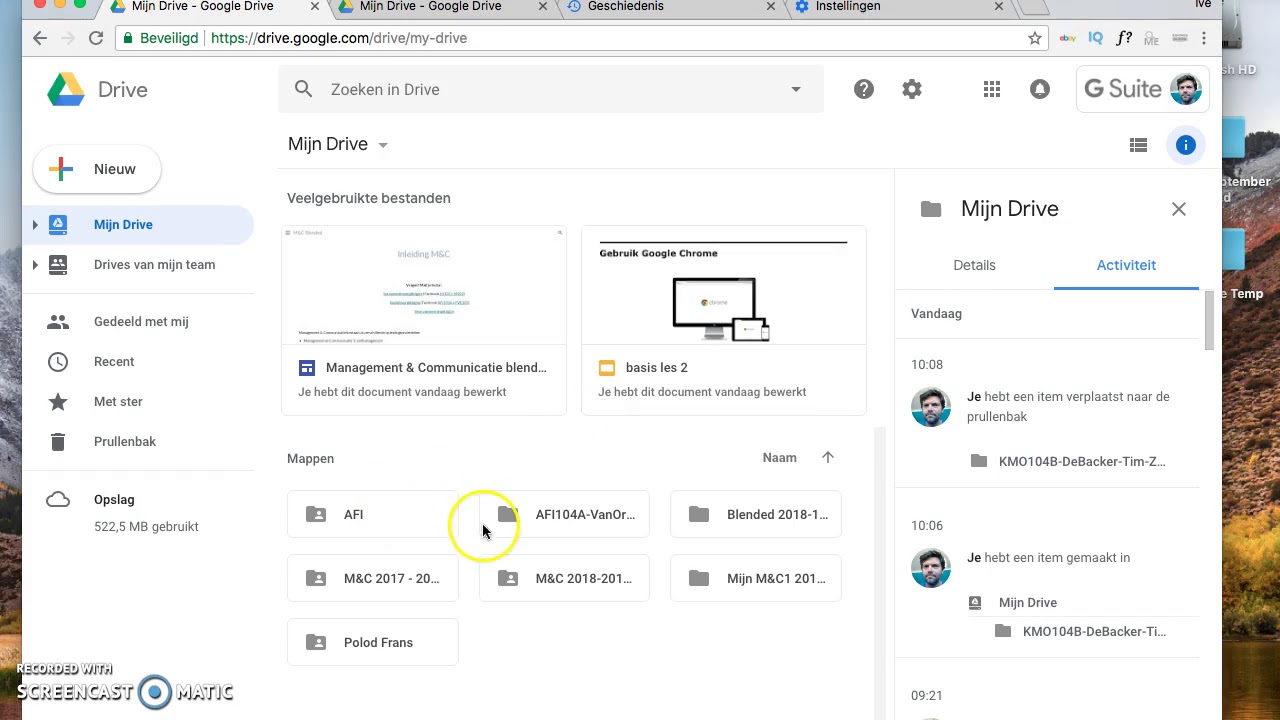Select the AFI104A-VanOr... folder

click(565, 514)
